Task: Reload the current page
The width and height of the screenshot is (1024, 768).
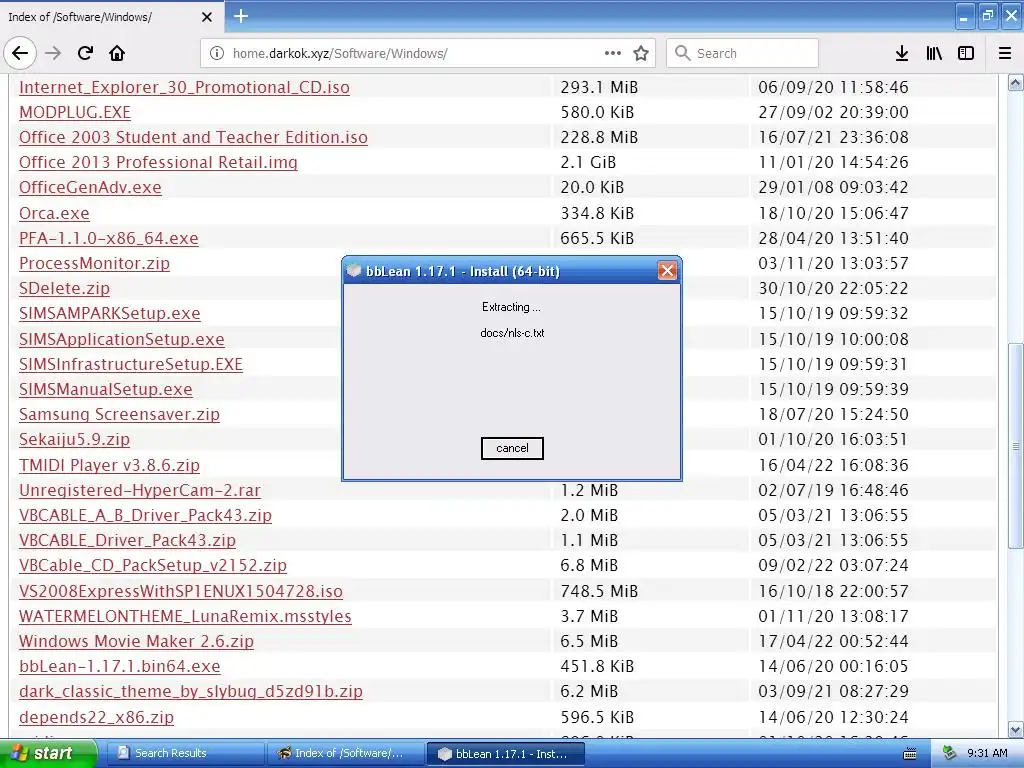Action: click(x=86, y=53)
